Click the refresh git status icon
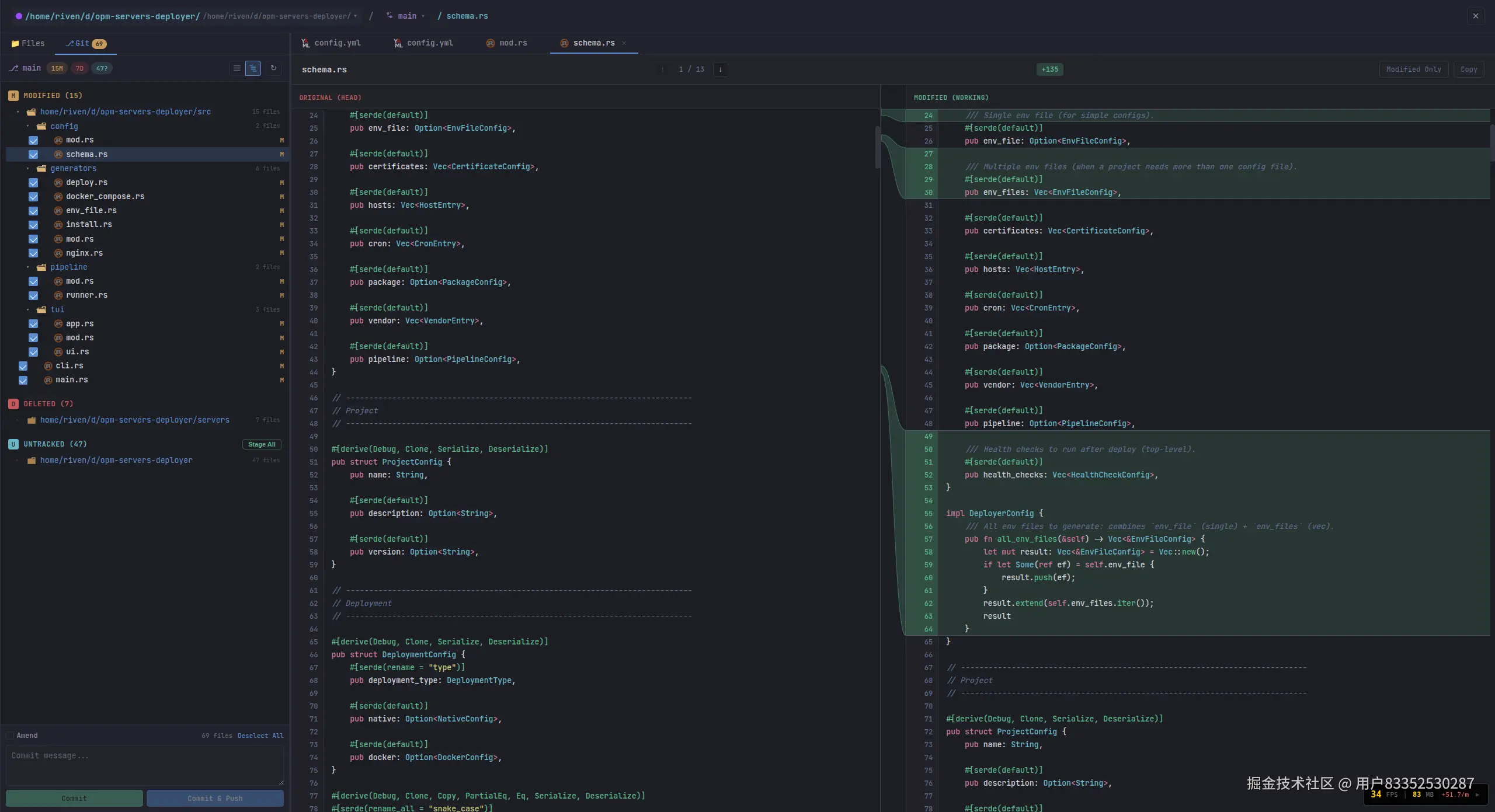The image size is (1495, 812). 273,68
